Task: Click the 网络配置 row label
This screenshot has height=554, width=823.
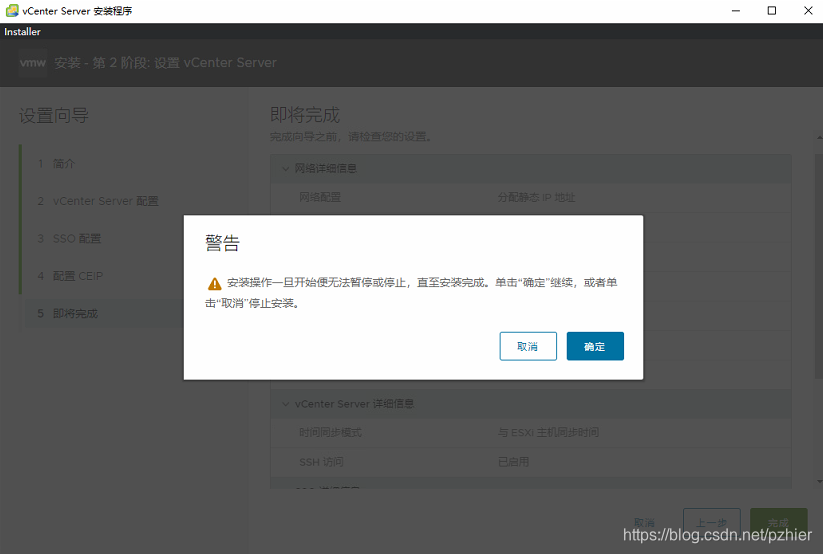Action: [x=320, y=197]
